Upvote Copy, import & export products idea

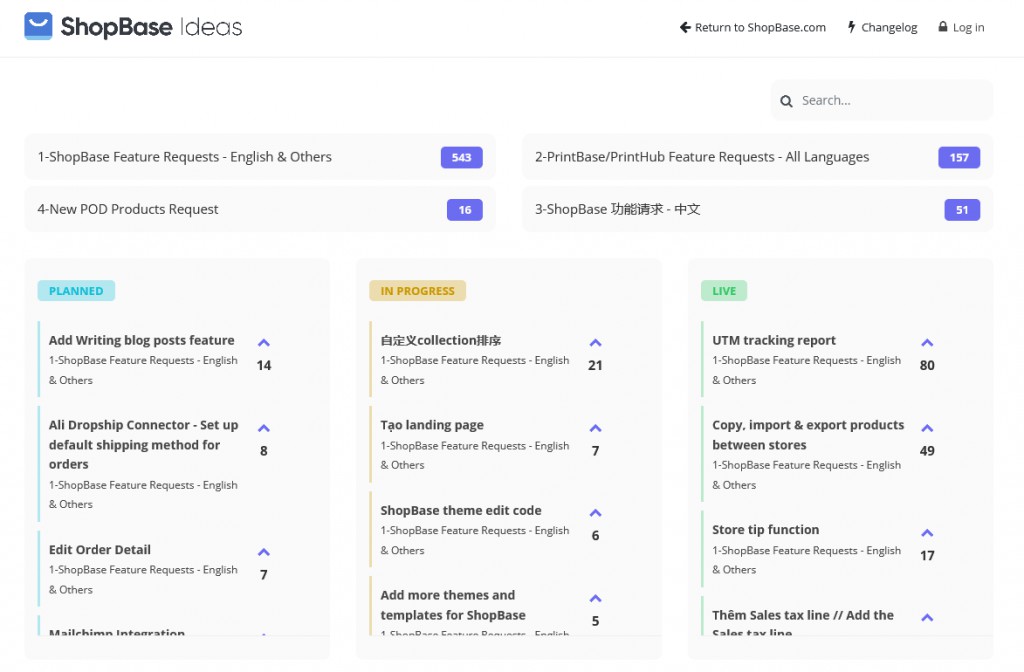click(927, 428)
